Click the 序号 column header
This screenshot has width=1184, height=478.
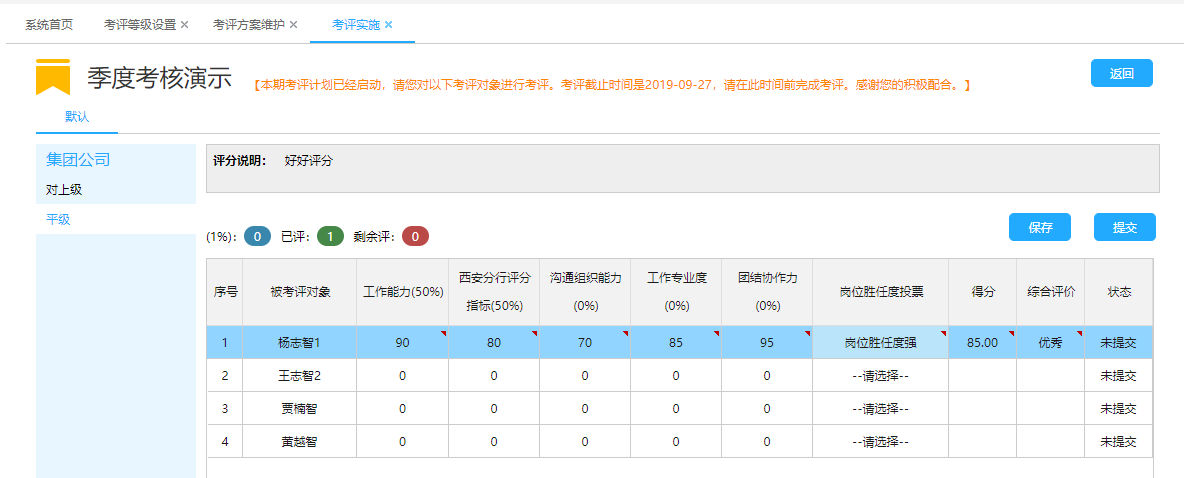click(x=225, y=292)
